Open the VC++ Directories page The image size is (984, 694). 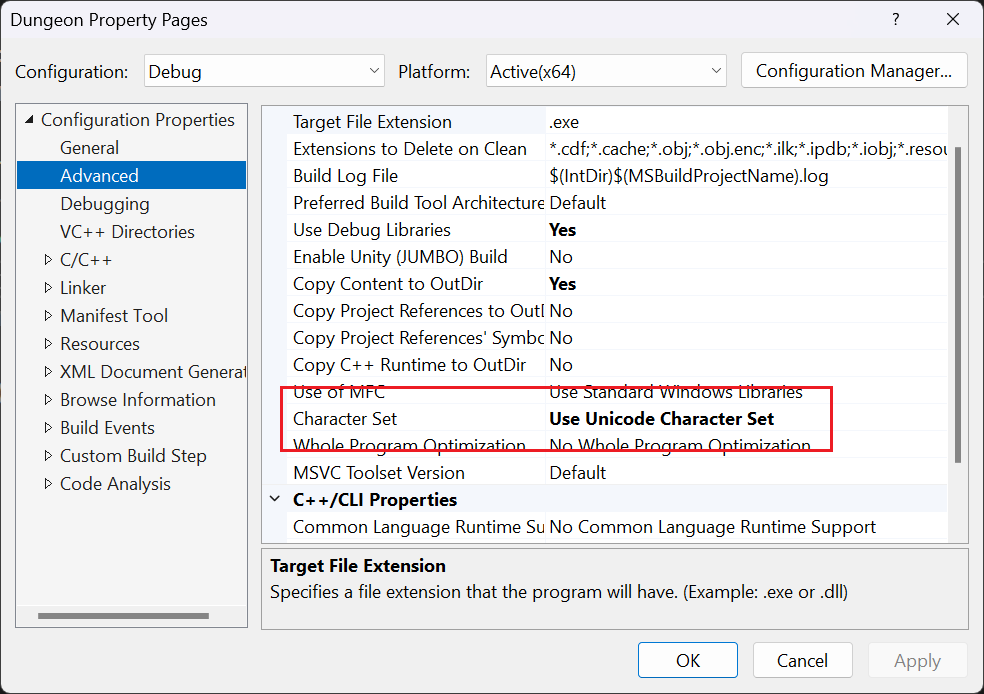[127, 232]
